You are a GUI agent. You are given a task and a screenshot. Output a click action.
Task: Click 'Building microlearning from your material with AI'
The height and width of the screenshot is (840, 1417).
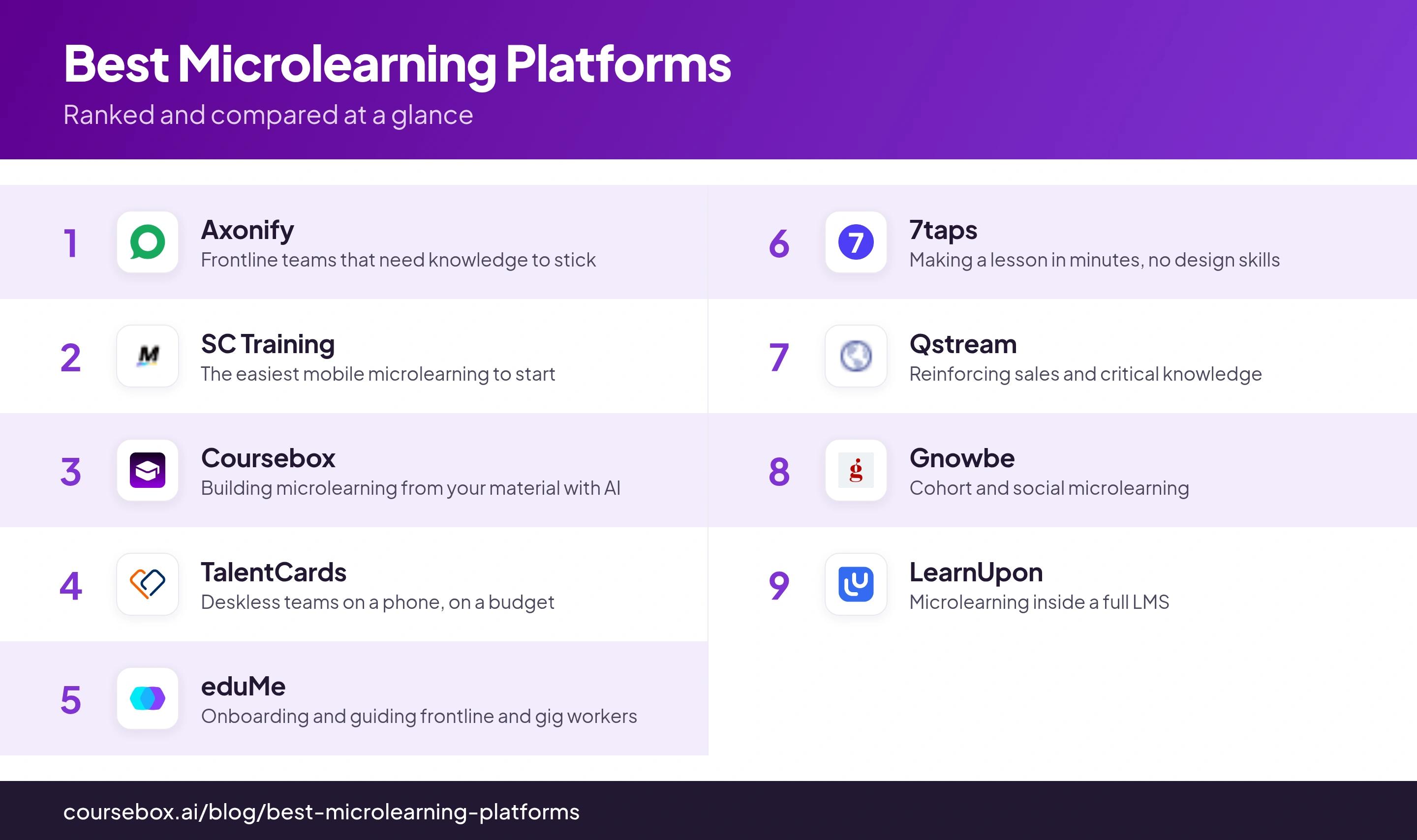tap(410, 488)
